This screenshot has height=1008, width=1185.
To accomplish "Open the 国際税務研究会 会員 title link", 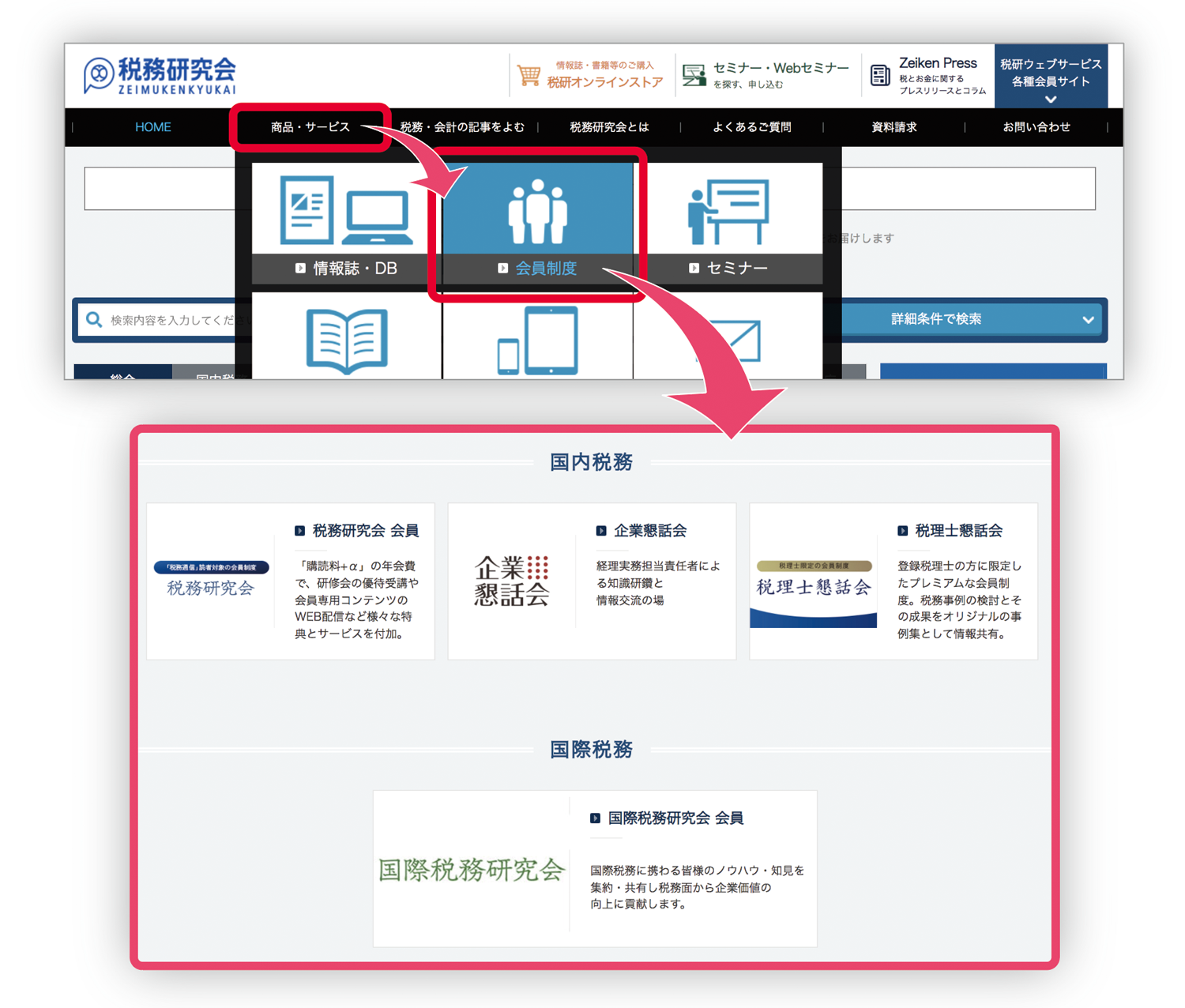I will coord(675,818).
